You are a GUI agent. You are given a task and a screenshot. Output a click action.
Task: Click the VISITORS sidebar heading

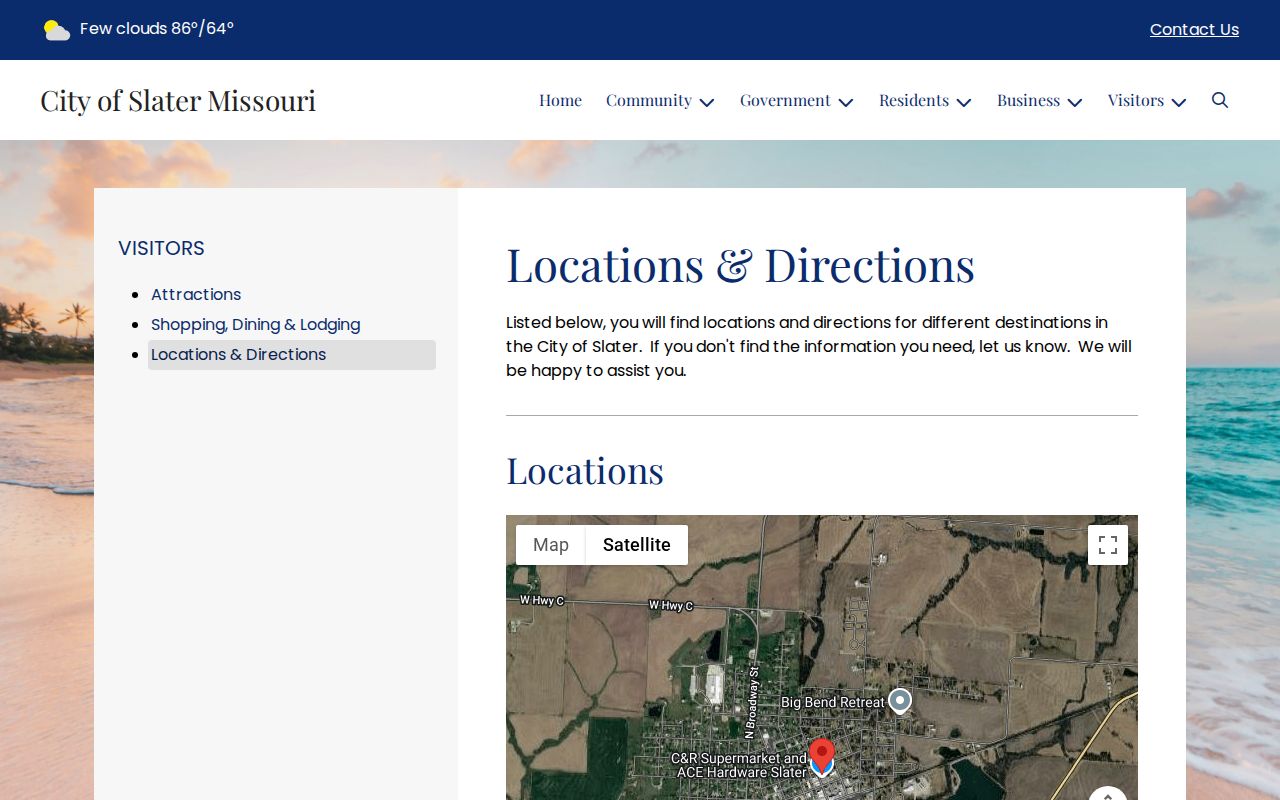[x=161, y=248]
